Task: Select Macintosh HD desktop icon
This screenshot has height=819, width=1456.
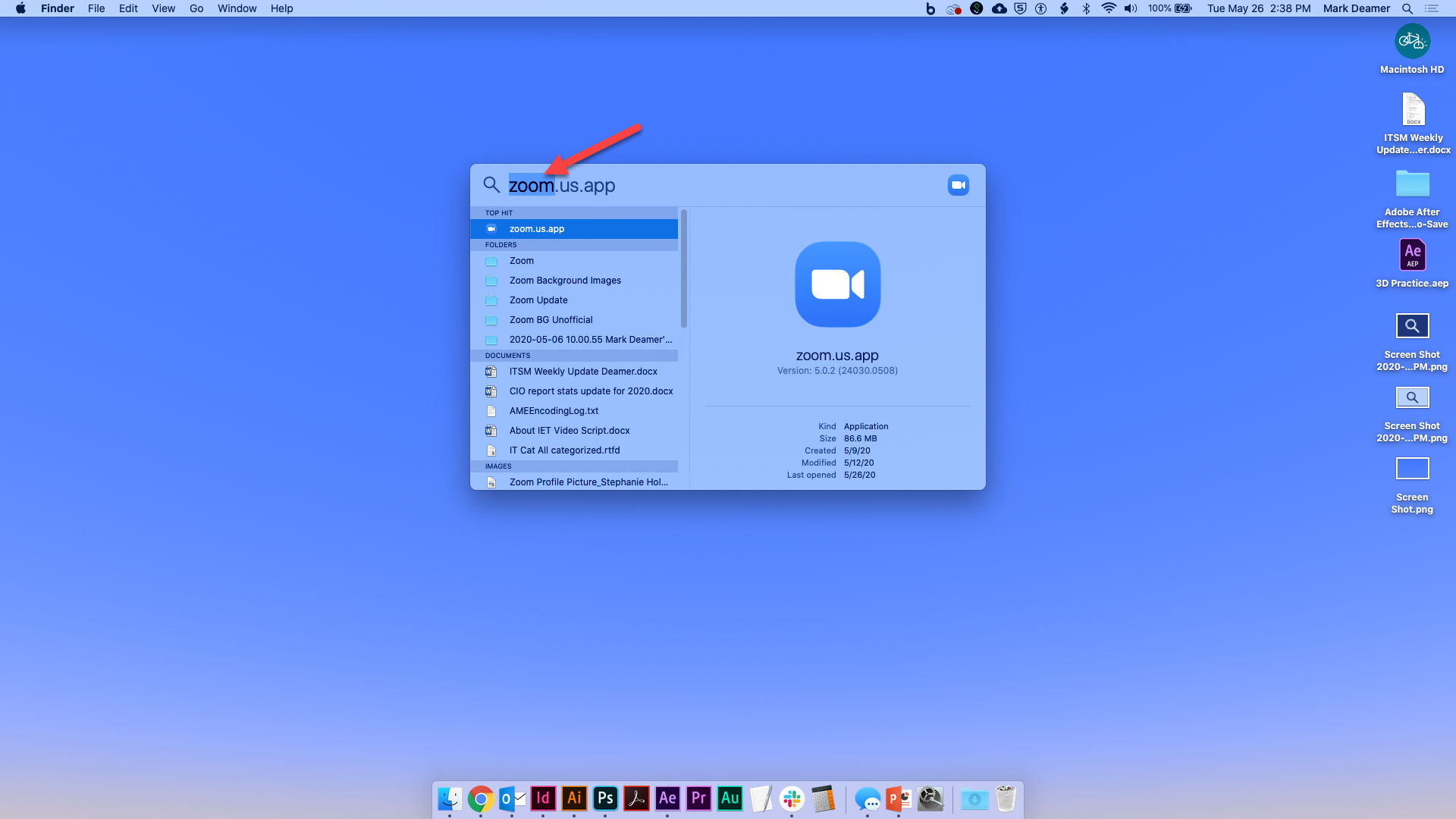Action: click(1412, 49)
